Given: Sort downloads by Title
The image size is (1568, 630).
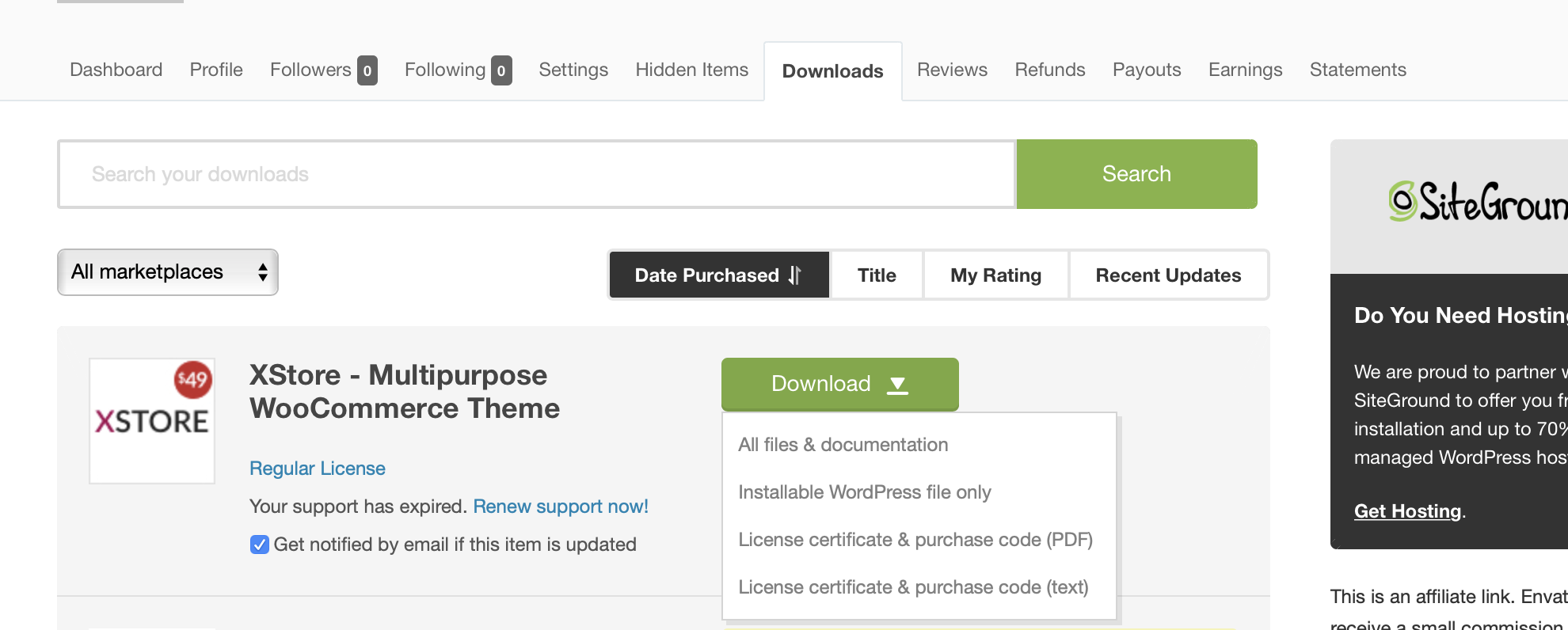Looking at the screenshot, I should 877,275.
